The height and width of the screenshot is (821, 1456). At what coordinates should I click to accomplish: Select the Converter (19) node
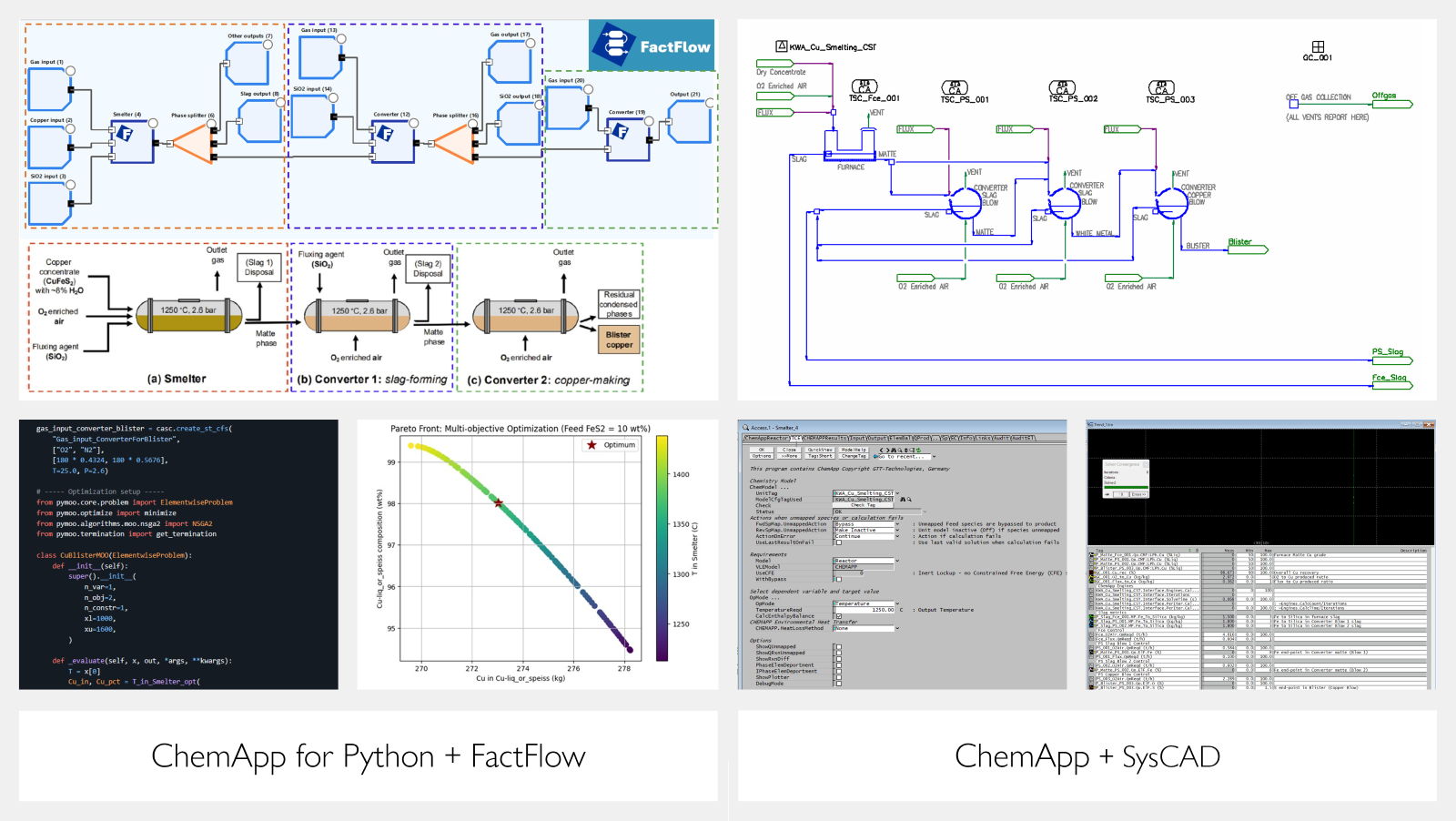pos(628,138)
